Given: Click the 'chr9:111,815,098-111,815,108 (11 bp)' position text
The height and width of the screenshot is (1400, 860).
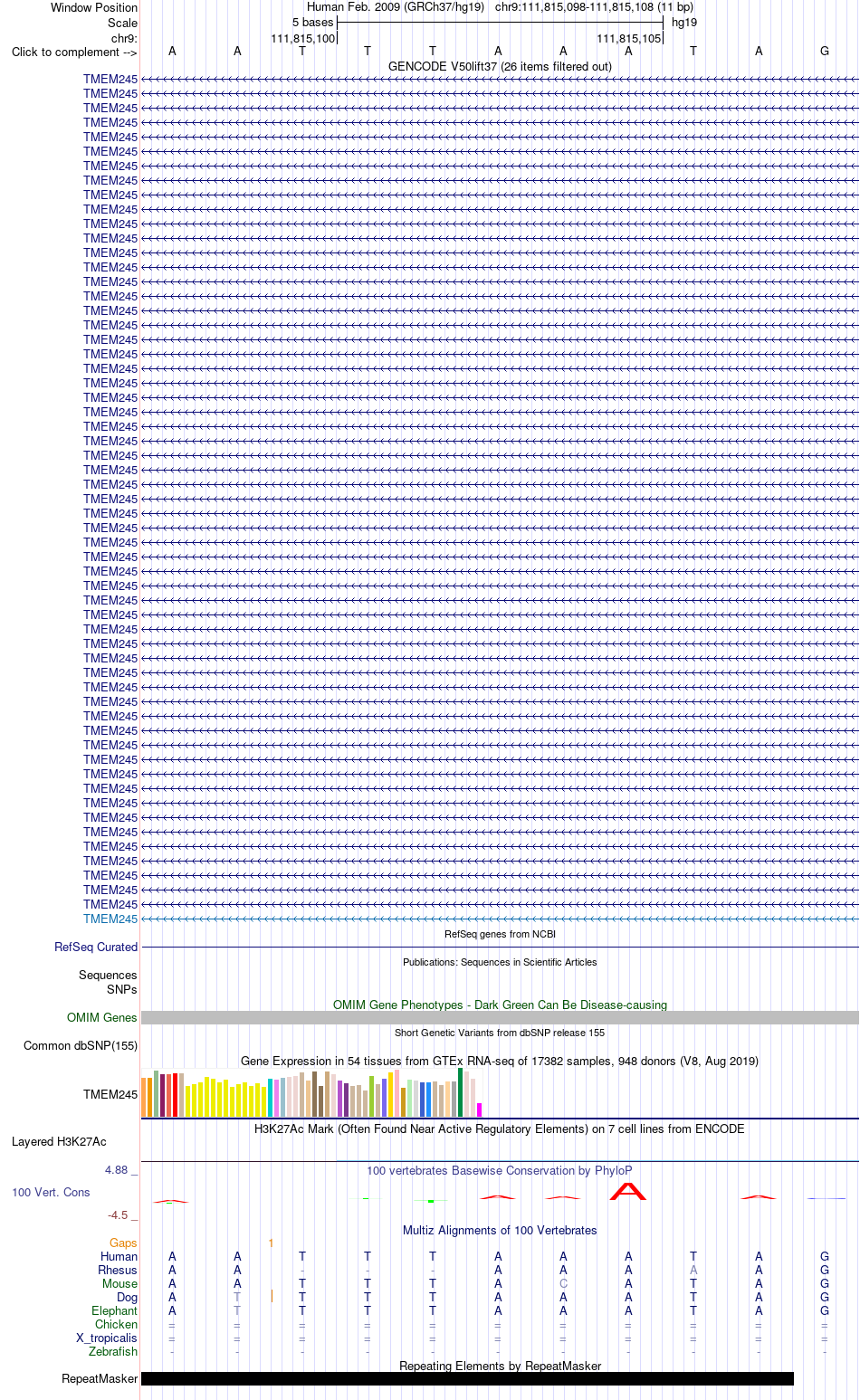Looking at the screenshot, I should pyautogui.click(x=594, y=7).
